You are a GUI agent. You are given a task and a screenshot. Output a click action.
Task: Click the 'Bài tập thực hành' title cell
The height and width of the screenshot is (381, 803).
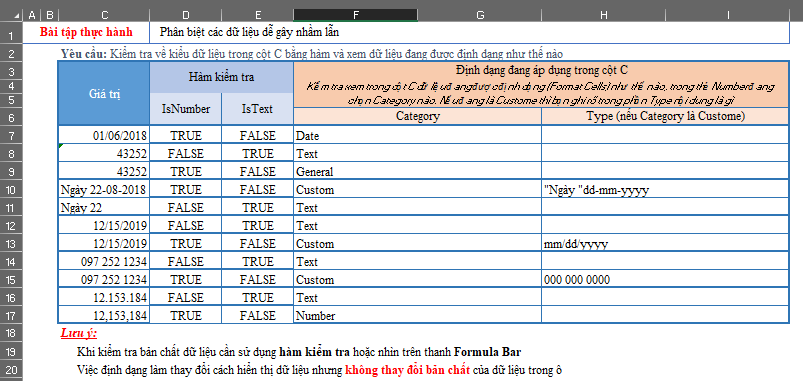pos(87,32)
